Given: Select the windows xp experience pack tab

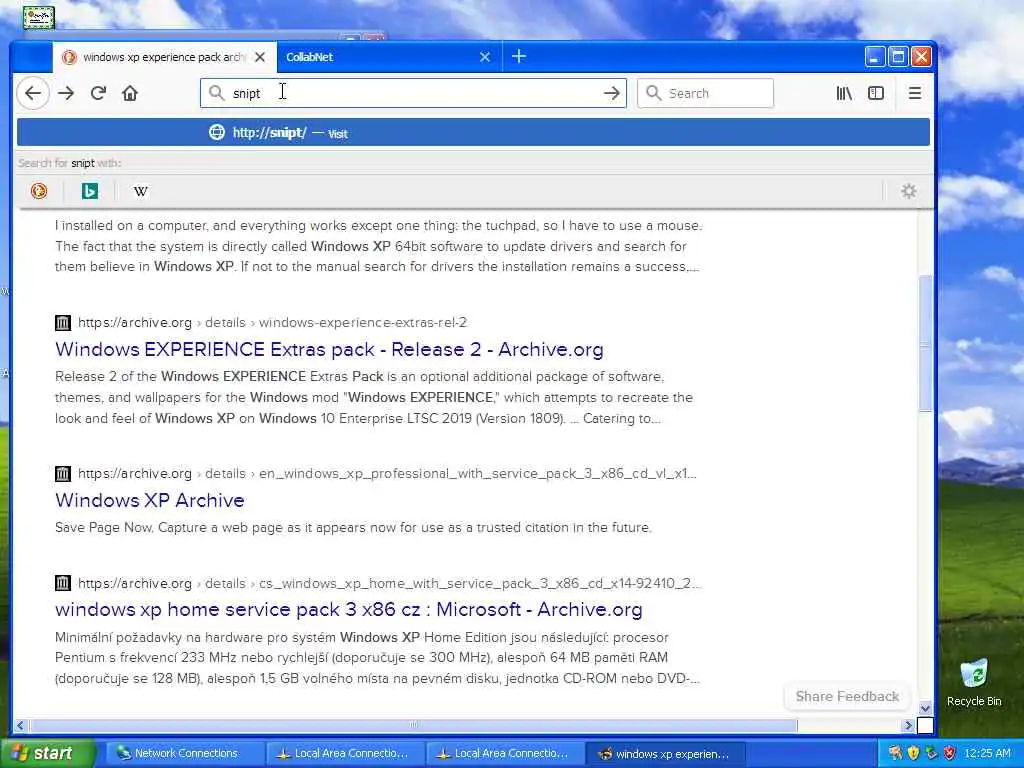Looking at the screenshot, I should coord(165,57).
